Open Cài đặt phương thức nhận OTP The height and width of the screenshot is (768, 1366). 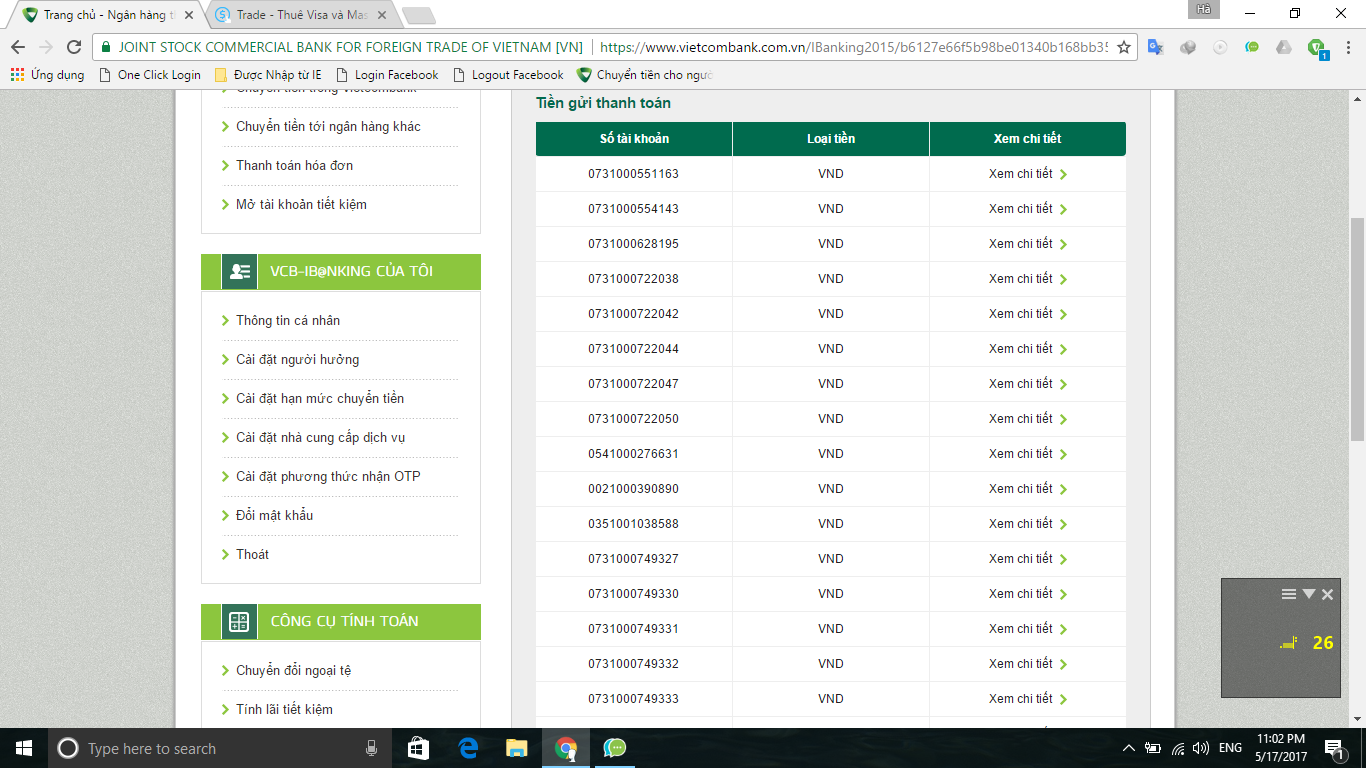tap(328, 477)
